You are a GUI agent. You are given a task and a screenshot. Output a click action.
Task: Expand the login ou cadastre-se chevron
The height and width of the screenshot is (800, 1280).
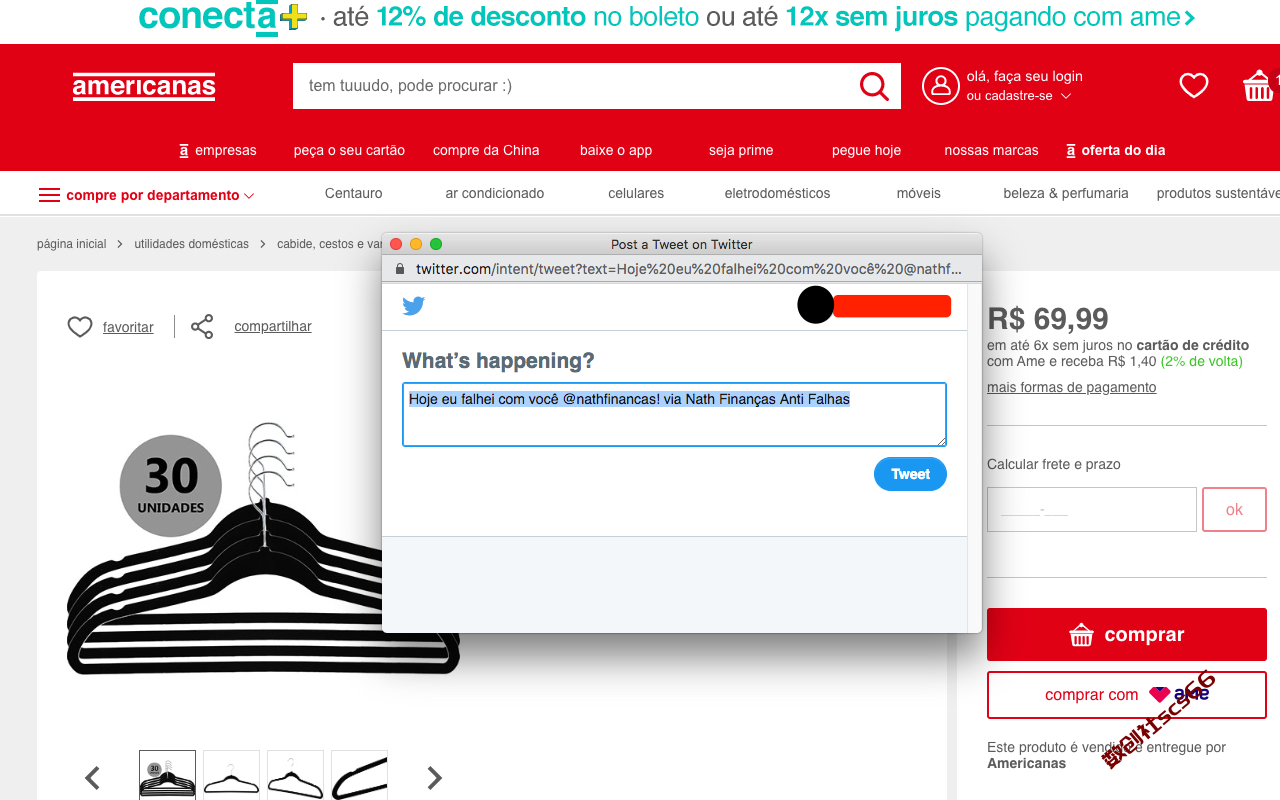pyautogui.click(x=1066, y=96)
